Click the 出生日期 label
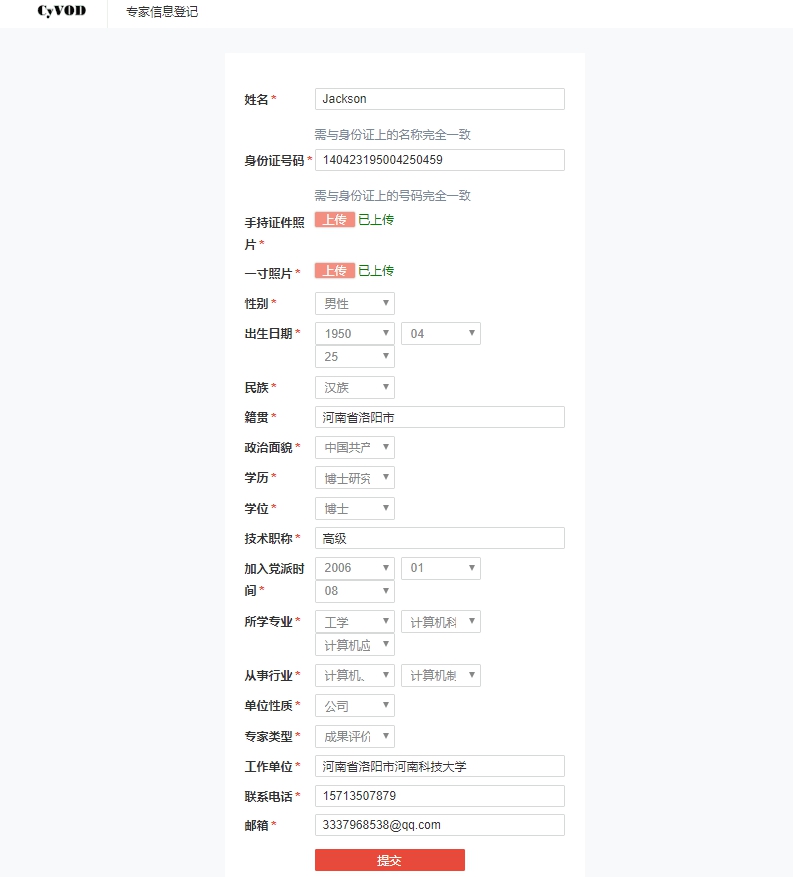Viewport: 793px width, 877px height. pyautogui.click(x=268, y=334)
